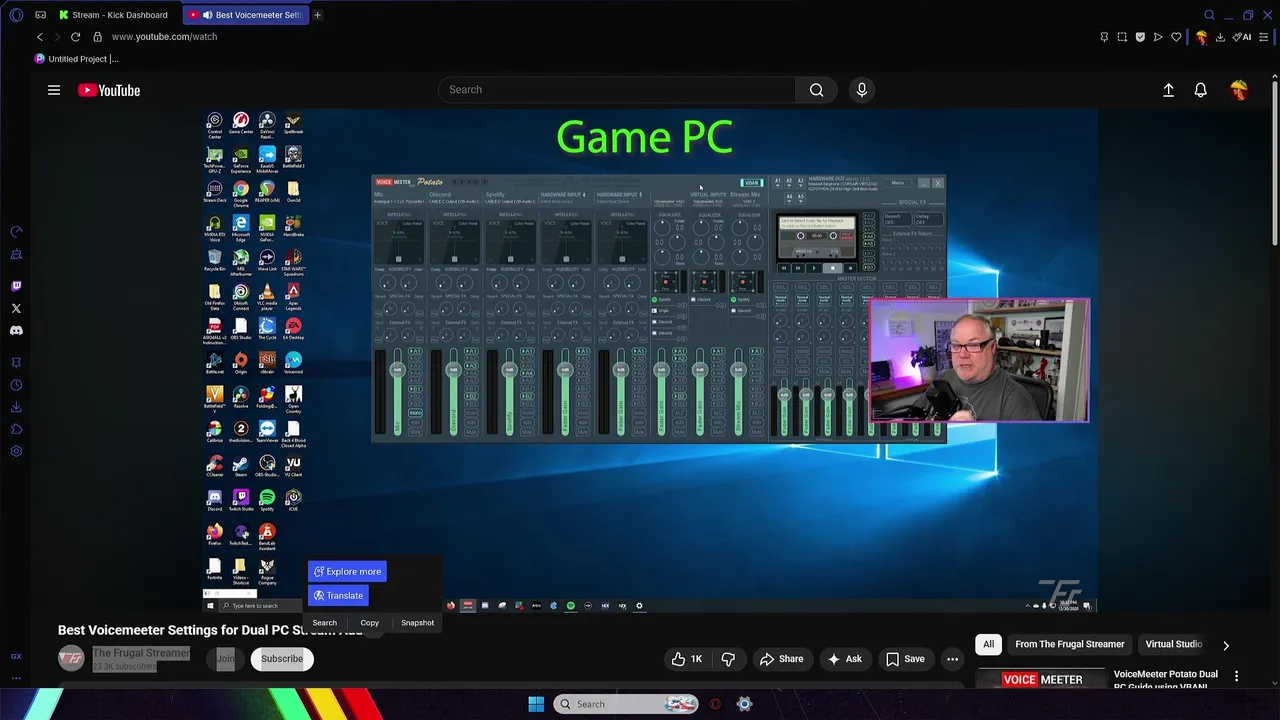
Task: Choose Search in the text selection popup
Action: coord(325,623)
